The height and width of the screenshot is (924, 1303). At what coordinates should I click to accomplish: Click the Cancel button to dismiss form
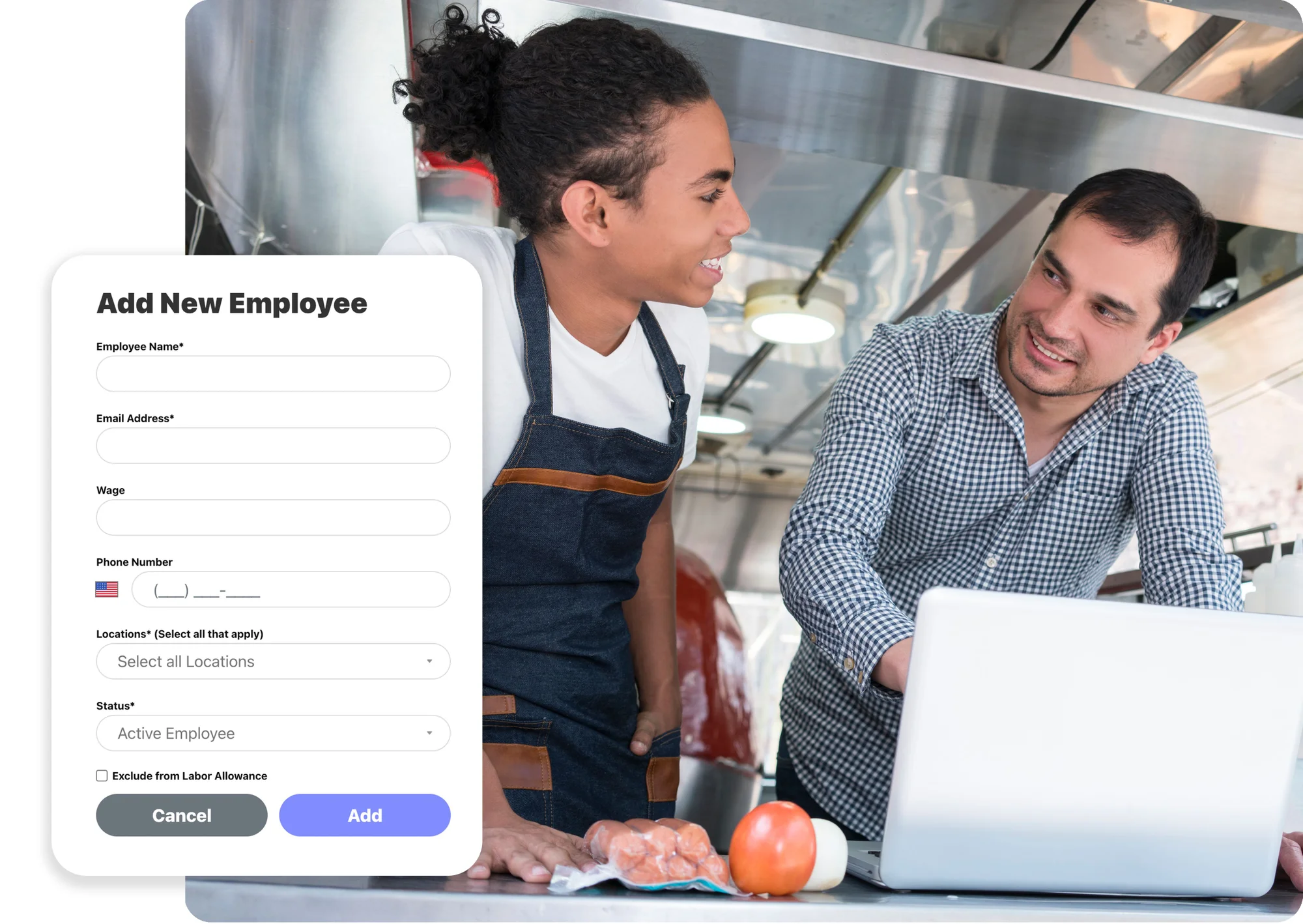tap(181, 815)
